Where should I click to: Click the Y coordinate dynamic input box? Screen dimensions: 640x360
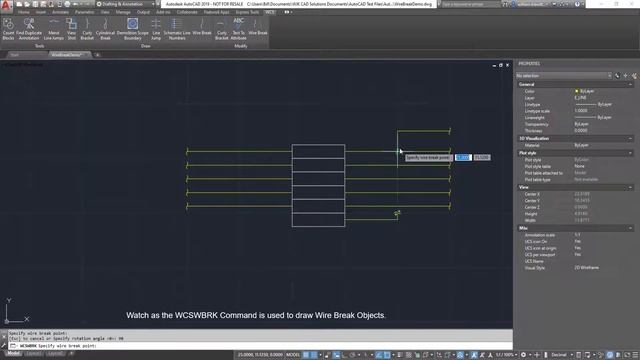(482, 158)
